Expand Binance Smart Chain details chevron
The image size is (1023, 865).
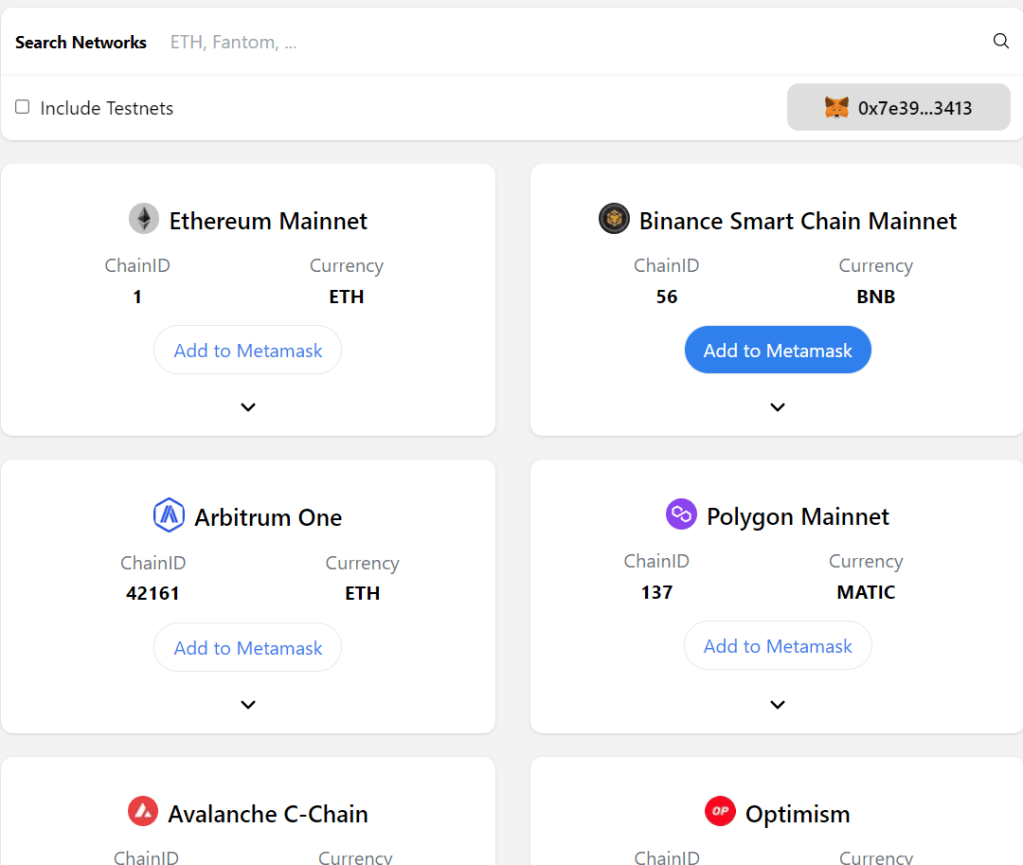[777, 407]
